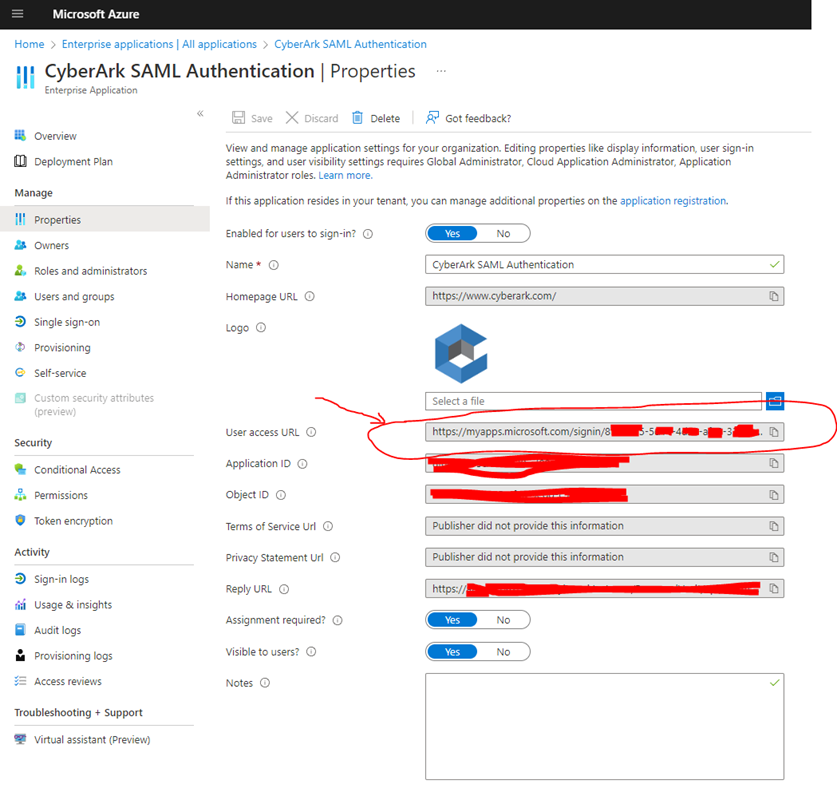Viewport: 837px width, 800px height.
Task: Open the file browser for the logo upload
Action: (775, 400)
